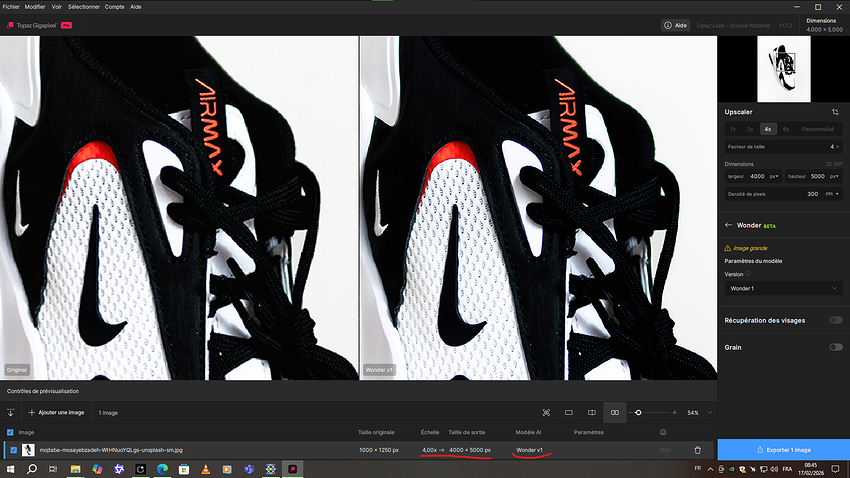The image size is (850, 478).
Task: Open the Modifier menu
Action: (x=35, y=7)
